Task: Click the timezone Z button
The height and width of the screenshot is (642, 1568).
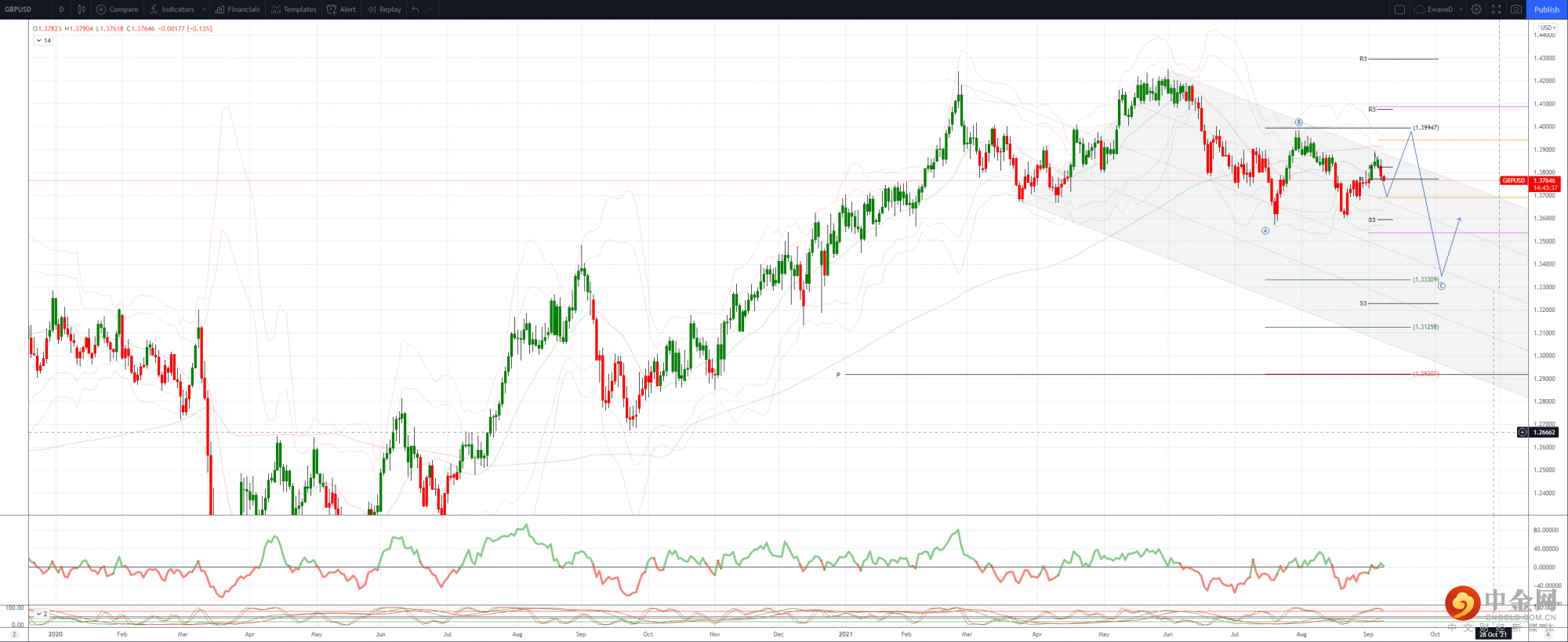Action: 14,634
